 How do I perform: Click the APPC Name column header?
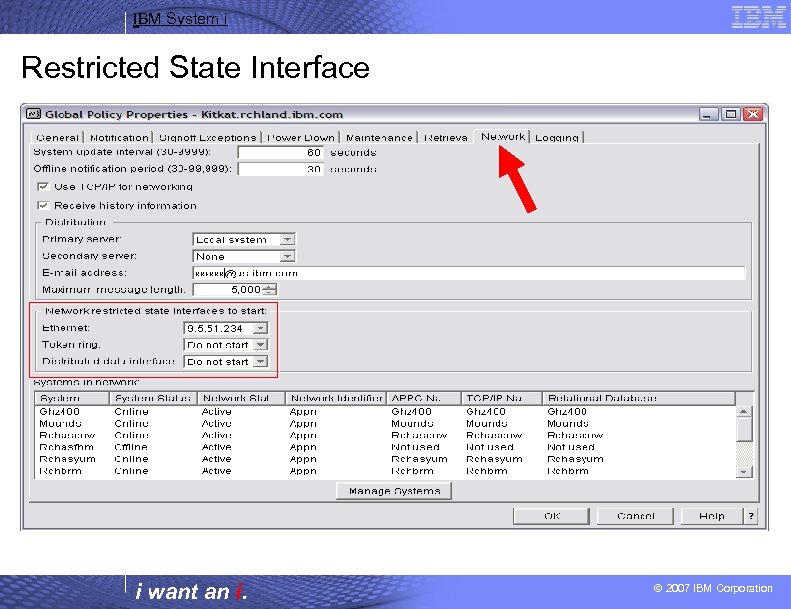point(424,398)
